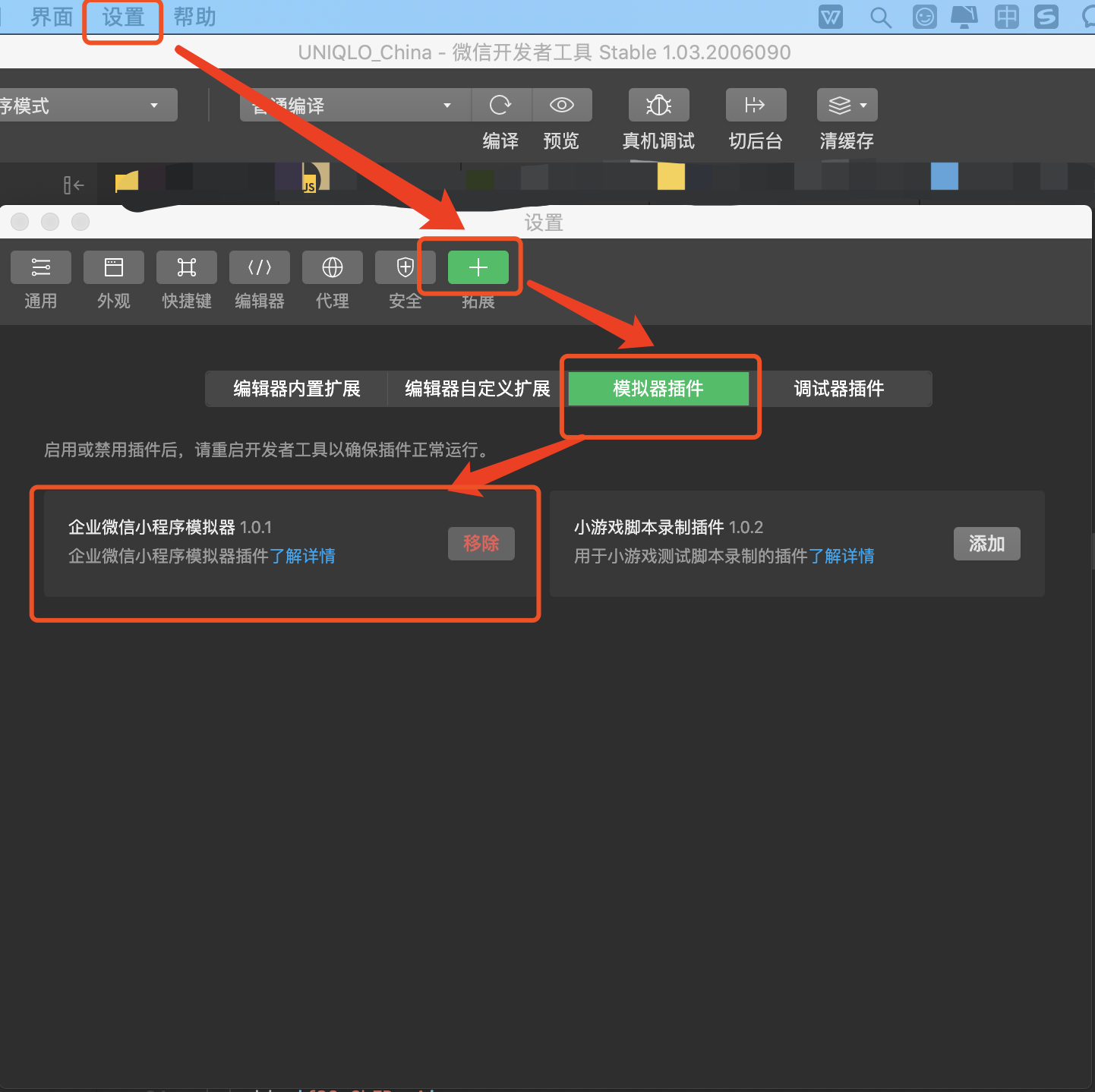The height and width of the screenshot is (1092, 1095).
Task: Open 外观 appearance settings icon
Action: coord(114,267)
